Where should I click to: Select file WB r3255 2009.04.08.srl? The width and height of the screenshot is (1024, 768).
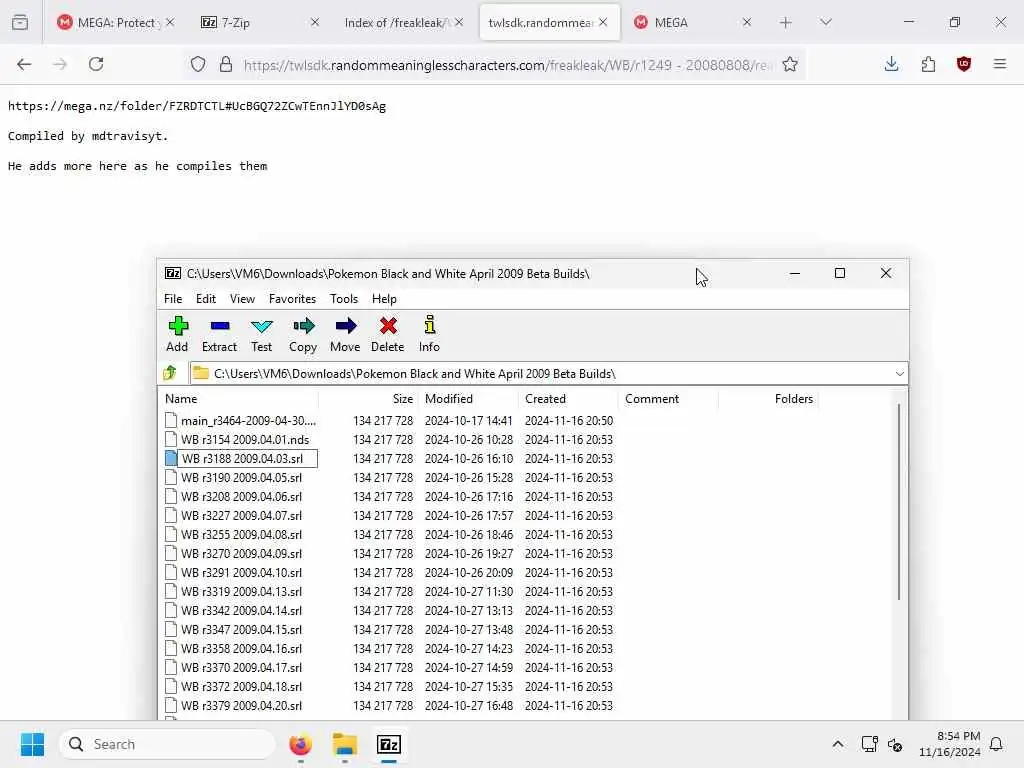242,534
